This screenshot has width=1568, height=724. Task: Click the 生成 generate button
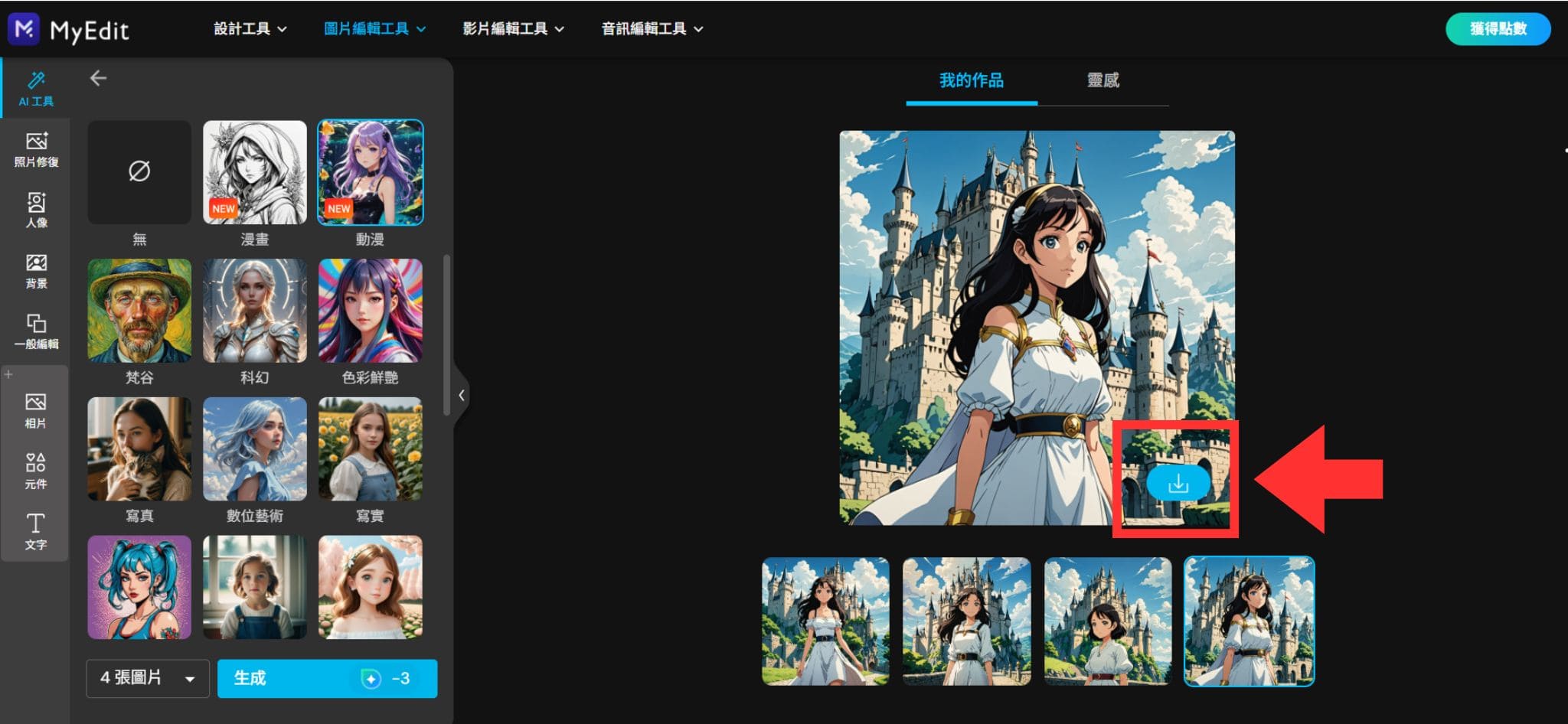click(328, 679)
